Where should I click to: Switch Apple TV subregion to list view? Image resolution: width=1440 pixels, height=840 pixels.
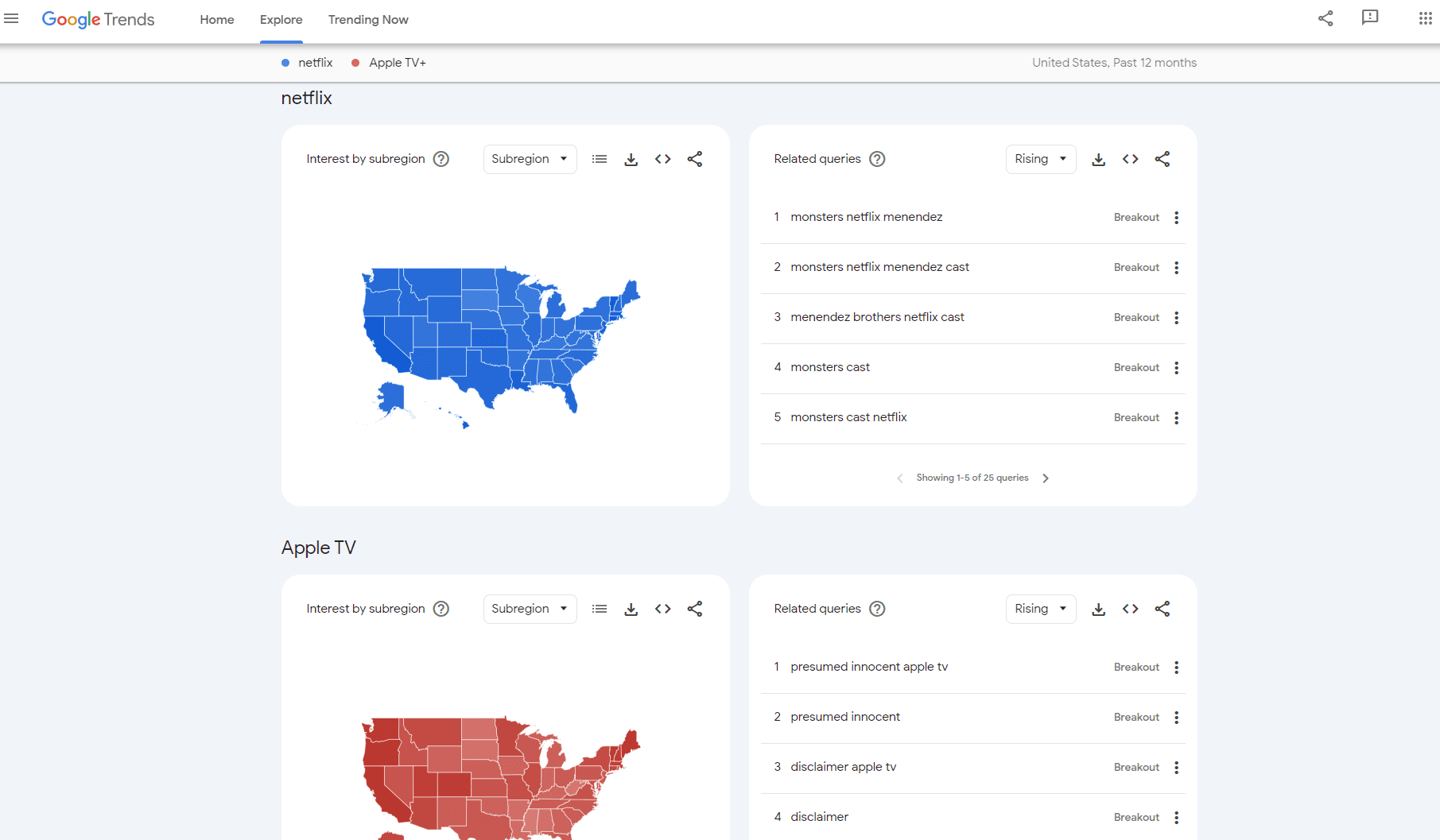600,609
